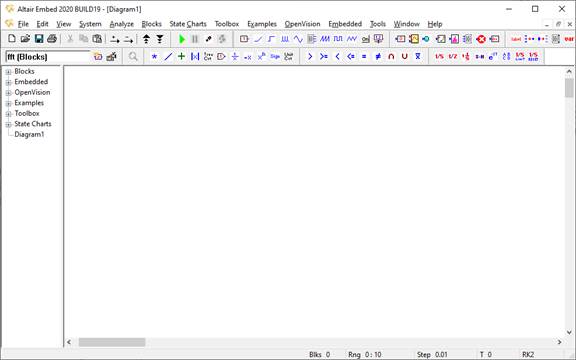Insert absolute value block
The height and width of the screenshot is (360, 576).
pyautogui.click(x=195, y=57)
